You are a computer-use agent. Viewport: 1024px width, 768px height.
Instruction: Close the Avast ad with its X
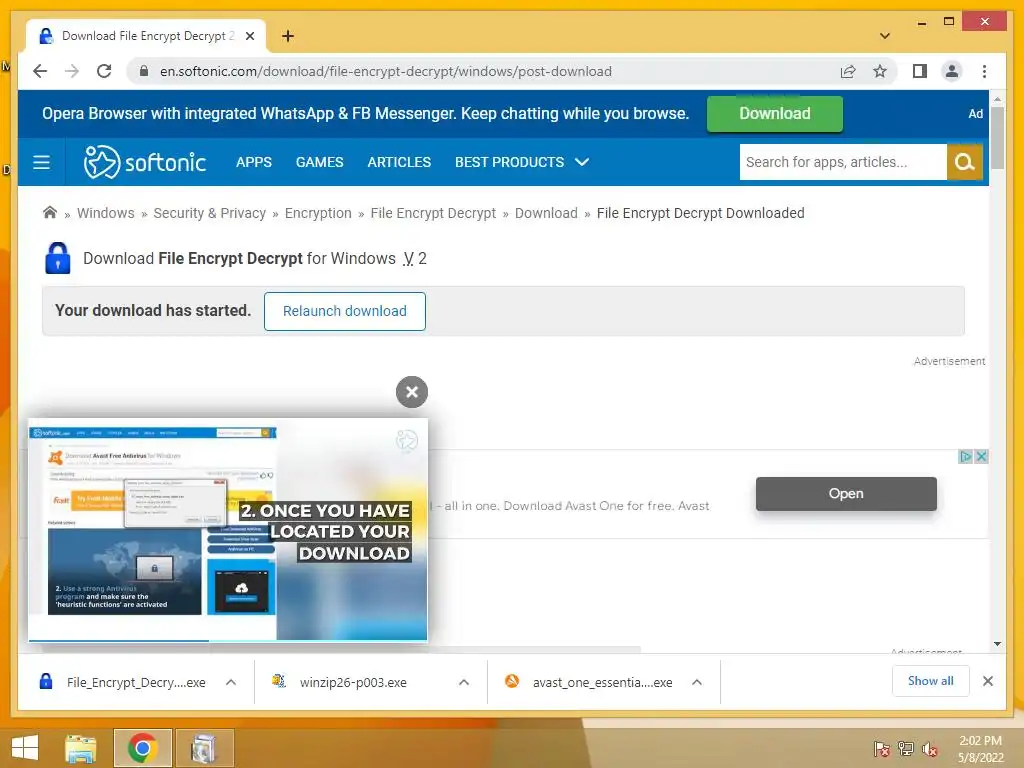coord(980,456)
